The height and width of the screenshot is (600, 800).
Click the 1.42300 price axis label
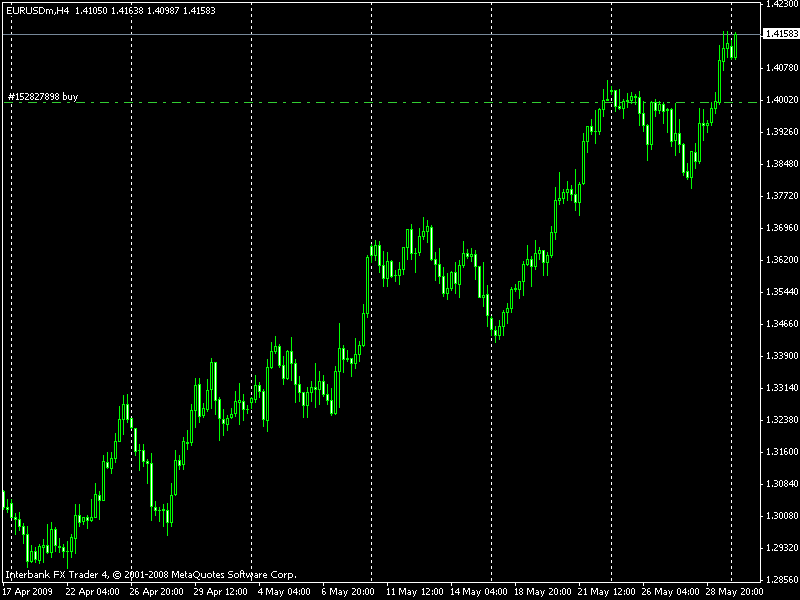[778, 4]
